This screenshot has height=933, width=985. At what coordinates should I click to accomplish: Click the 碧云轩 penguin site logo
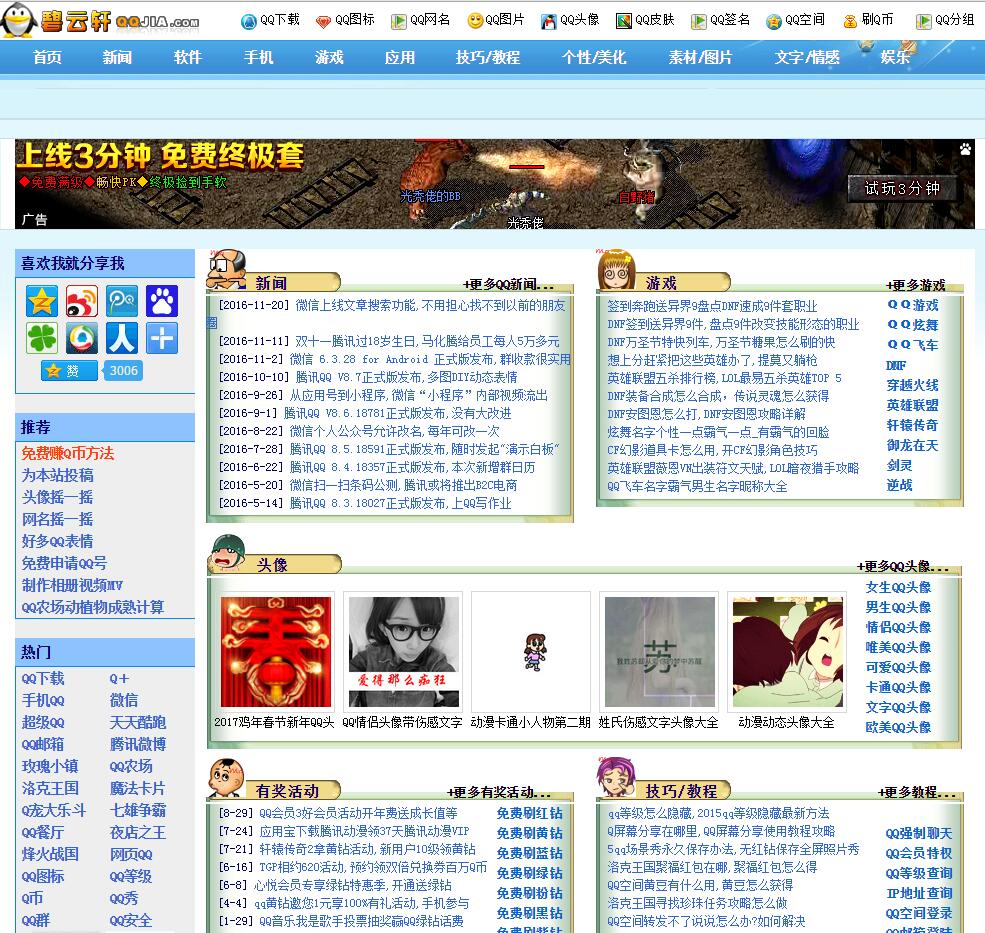tap(101, 20)
